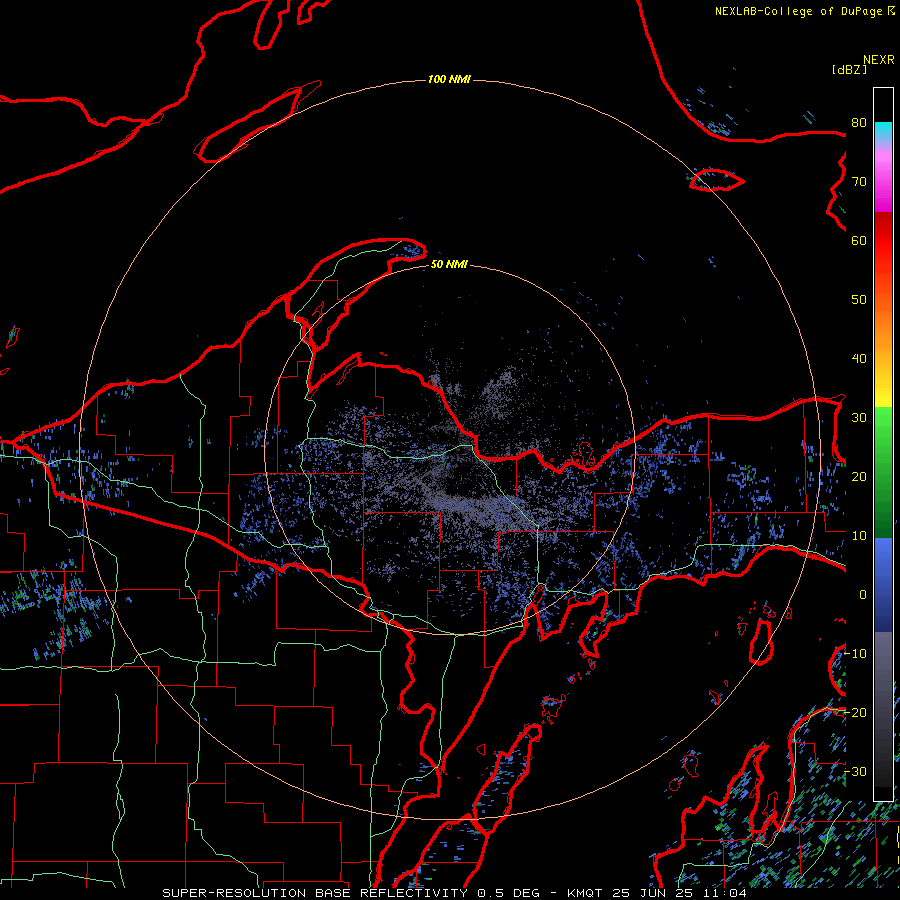Image resolution: width=900 pixels, height=900 pixels.
Task: Click the 0 dBZ value on legend
Action: 862,595
